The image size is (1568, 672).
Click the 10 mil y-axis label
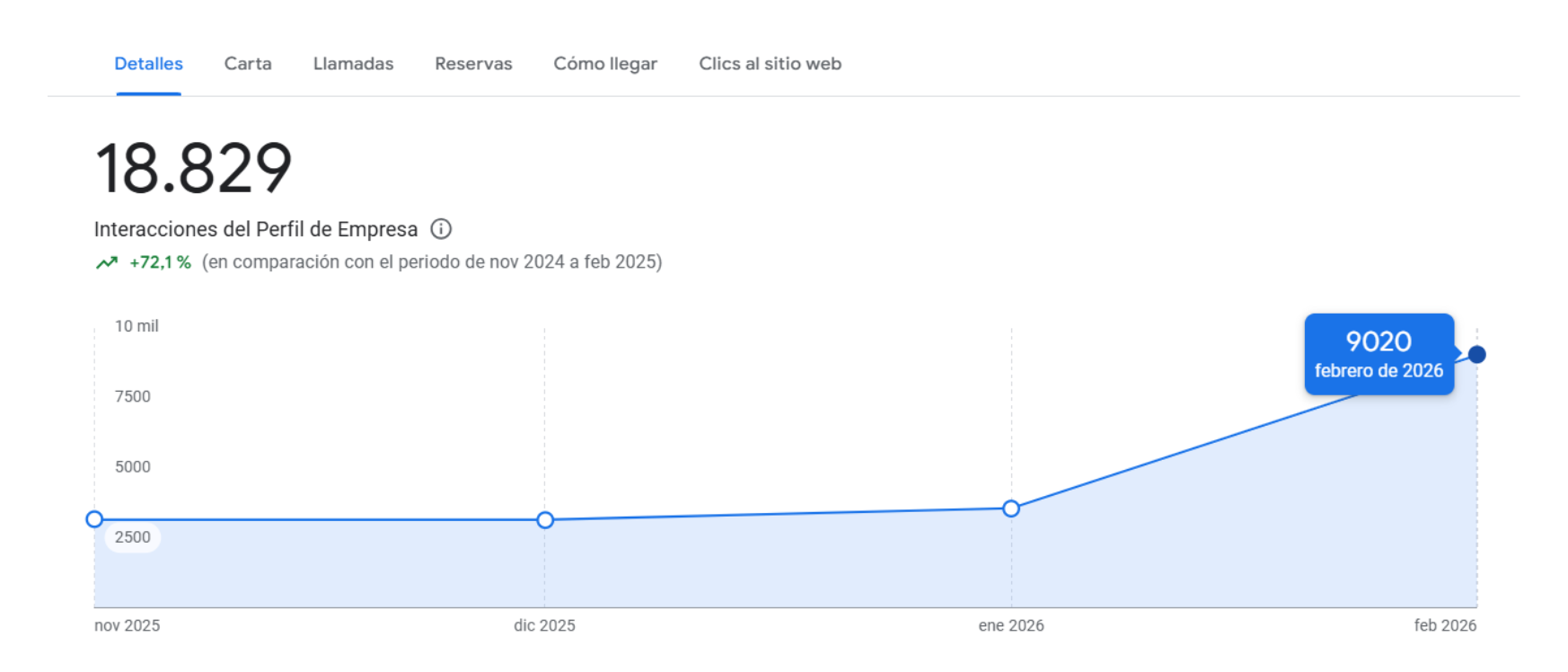[x=137, y=326]
